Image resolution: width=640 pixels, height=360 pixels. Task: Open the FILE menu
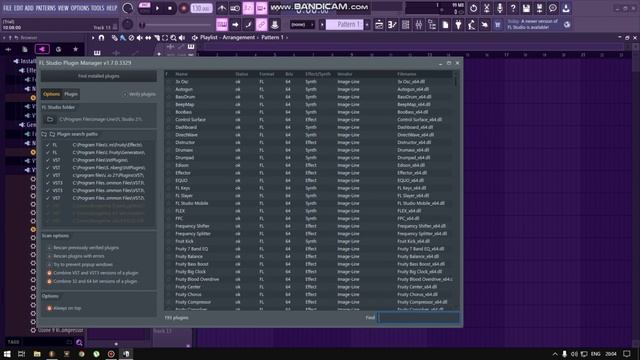click(7, 8)
